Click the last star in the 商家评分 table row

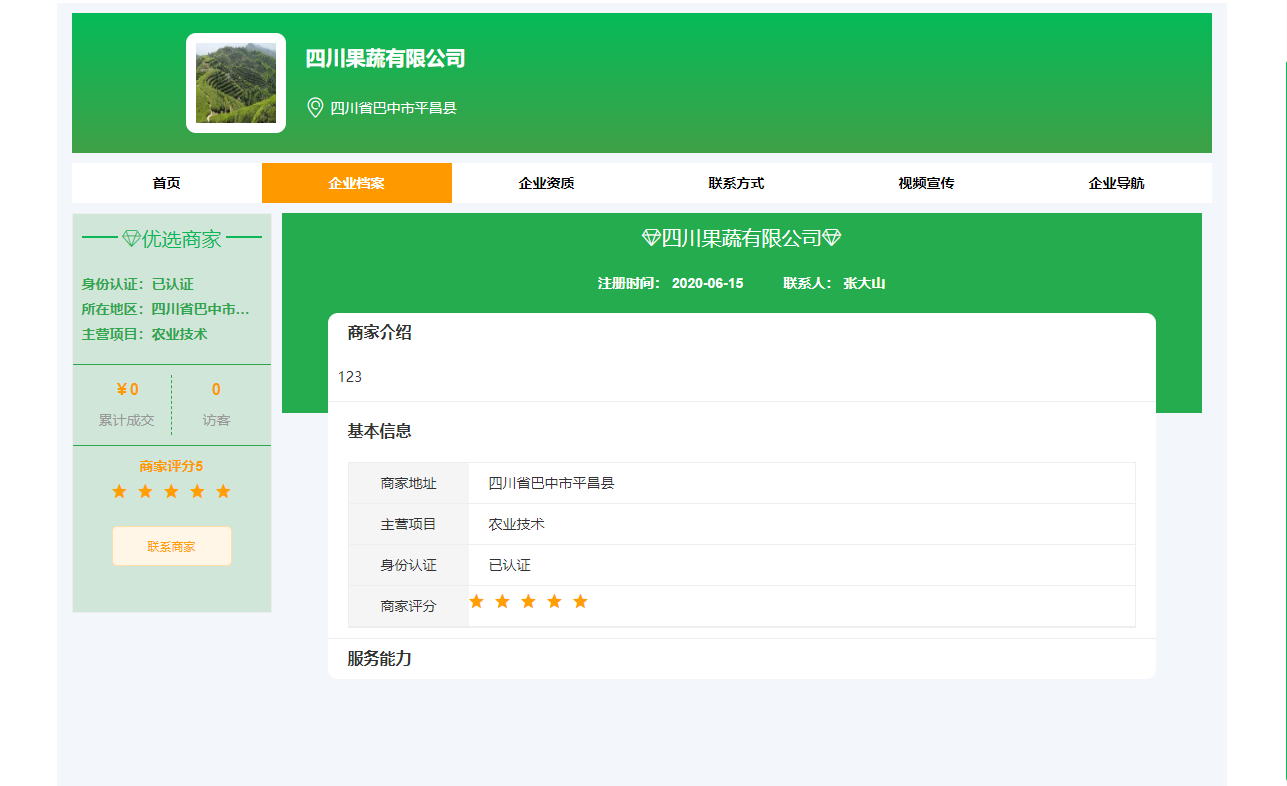[580, 601]
